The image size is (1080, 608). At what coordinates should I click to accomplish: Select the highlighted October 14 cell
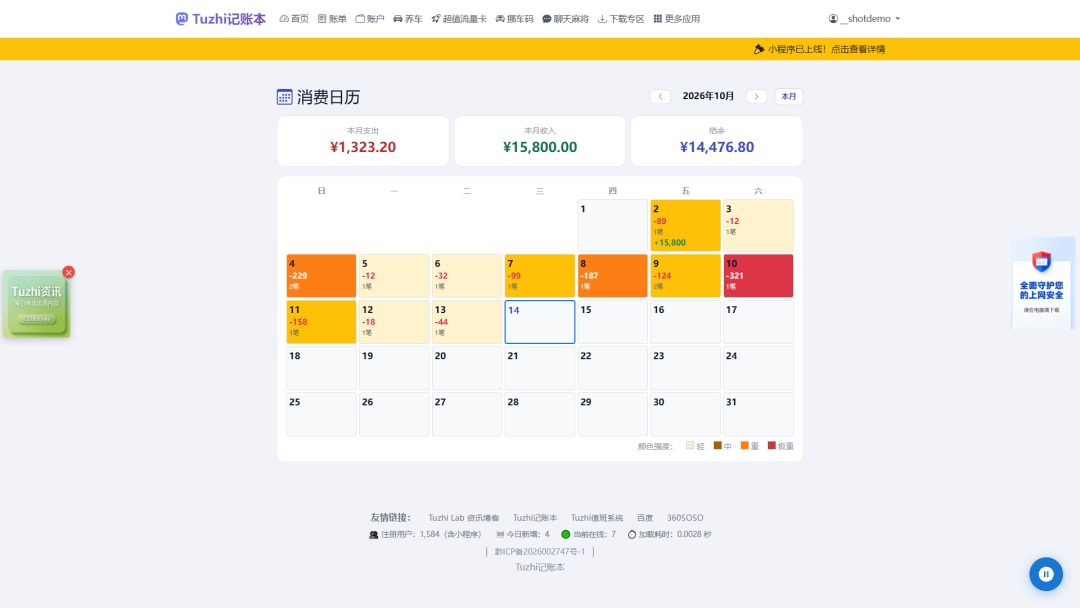click(540, 322)
